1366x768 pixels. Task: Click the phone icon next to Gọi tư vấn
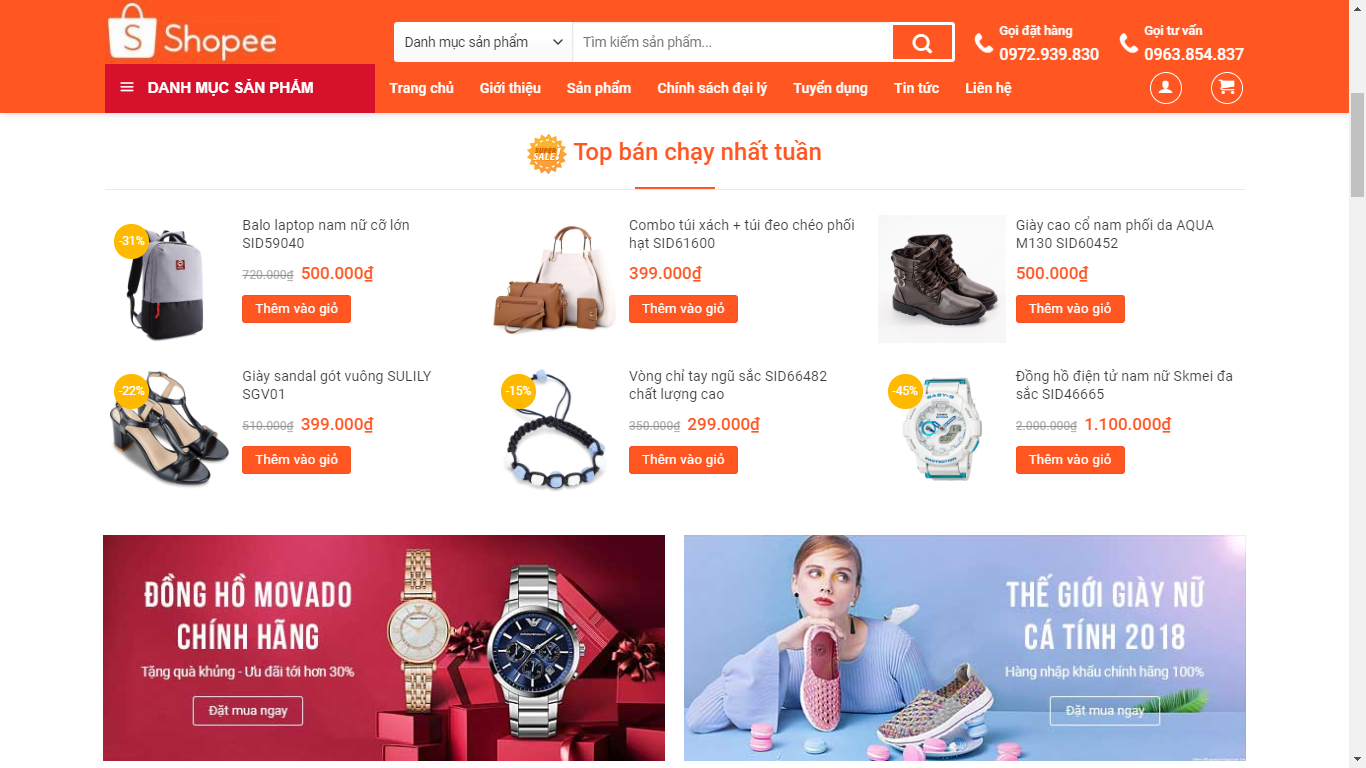1129,43
